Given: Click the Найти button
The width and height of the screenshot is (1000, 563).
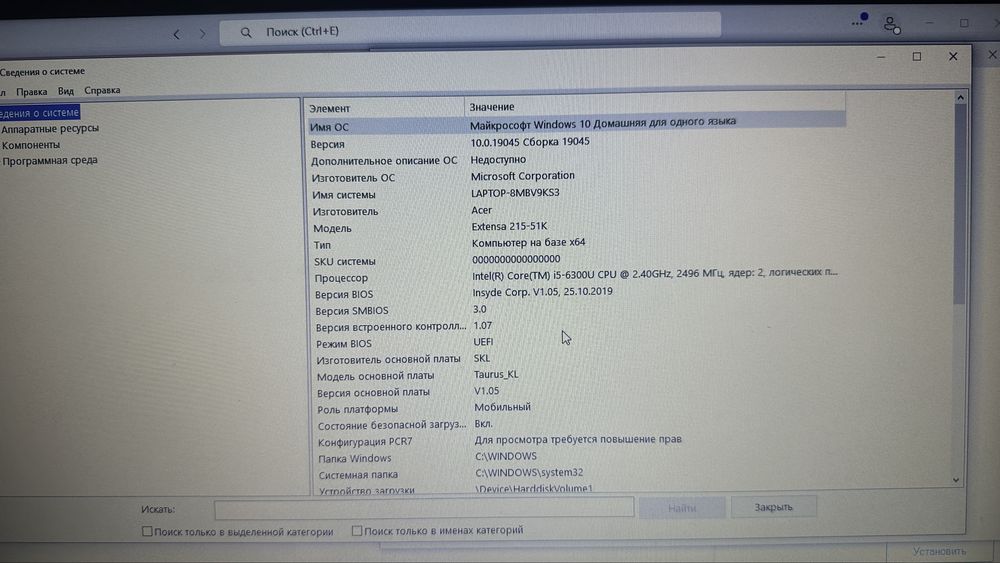Looking at the screenshot, I should point(682,508).
